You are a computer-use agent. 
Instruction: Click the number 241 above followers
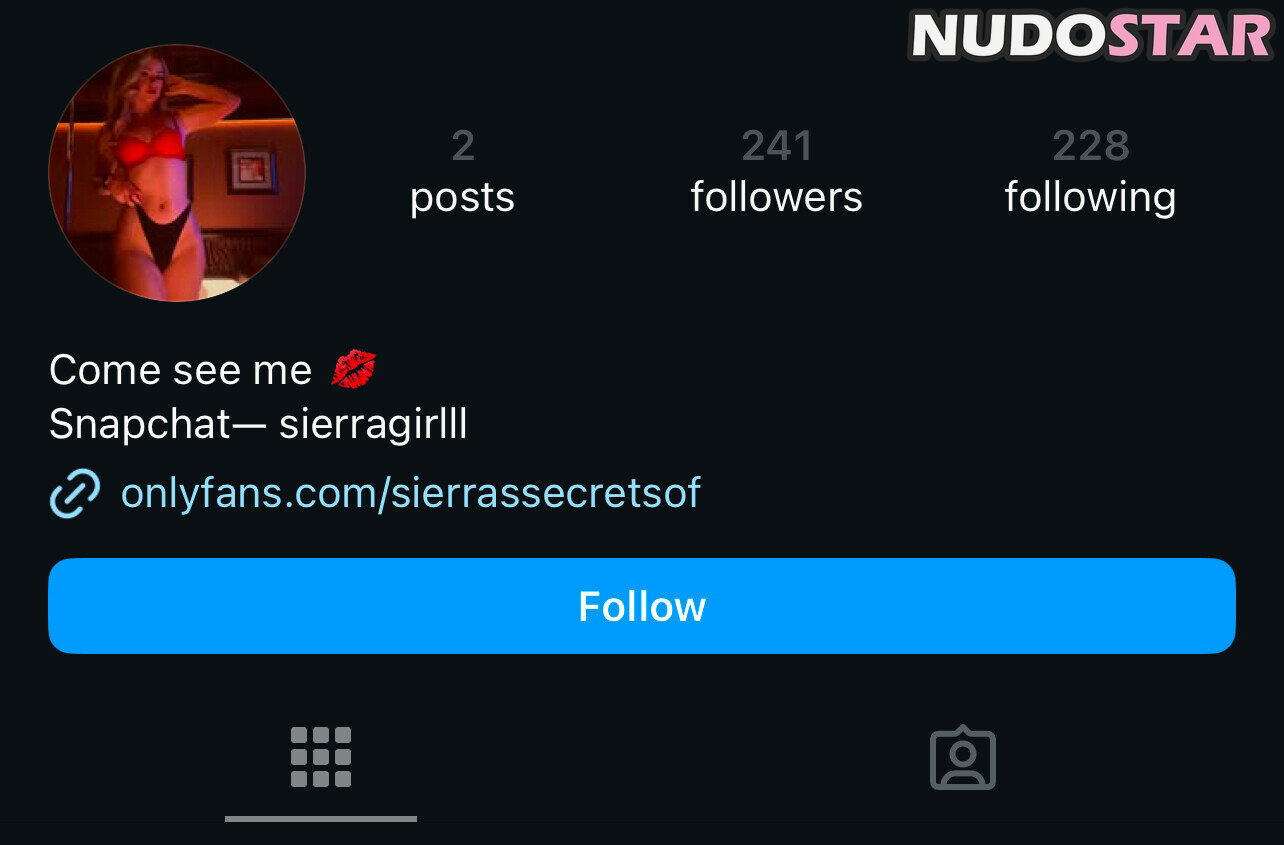point(777,146)
